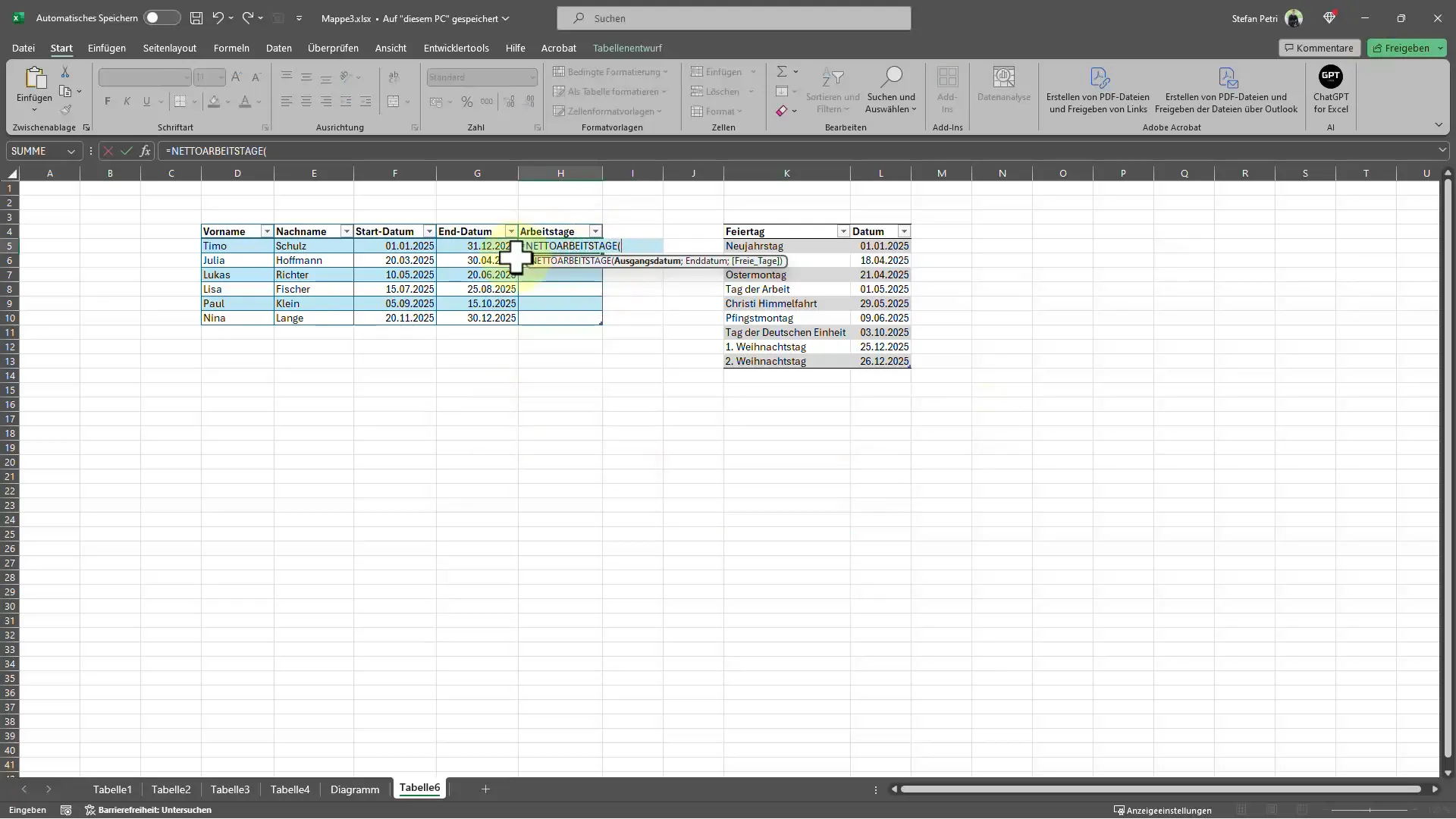Screen dimensions: 1456x819
Task: Collapse the ribbon with the chevron
Action: click(1439, 125)
